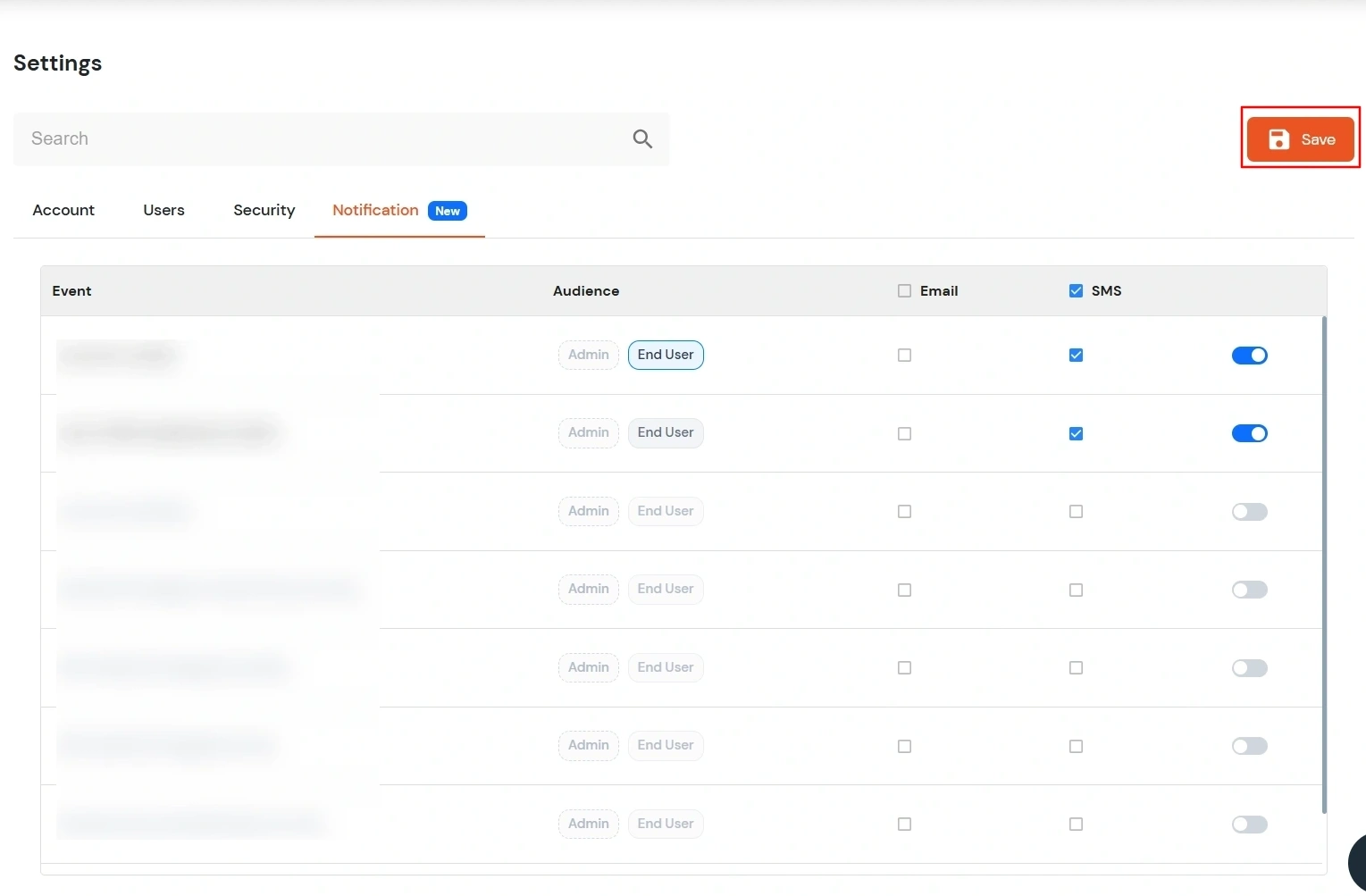Viewport: 1366px width, 896px height.
Task: Go to the Security tab
Action: [x=264, y=210]
